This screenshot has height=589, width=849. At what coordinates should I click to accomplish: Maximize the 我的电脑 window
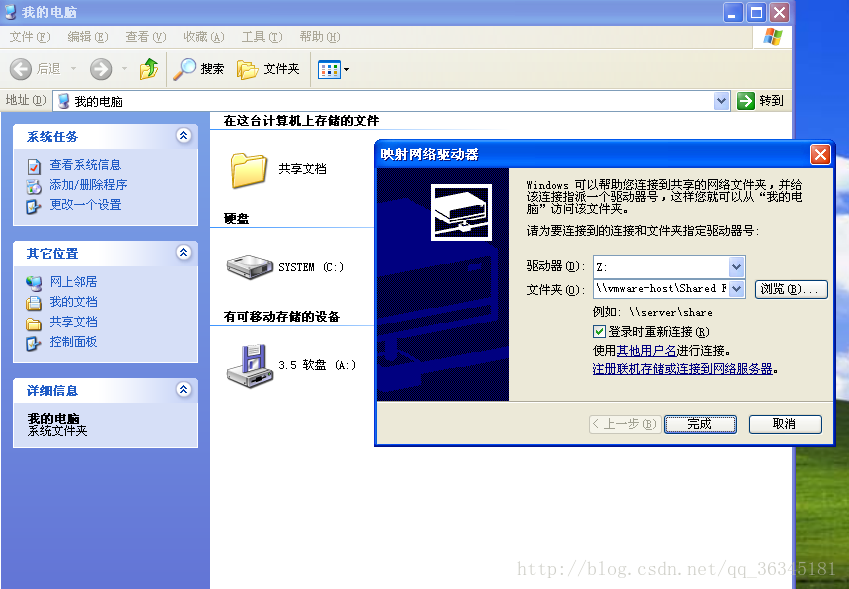pyautogui.click(x=756, y=12)
